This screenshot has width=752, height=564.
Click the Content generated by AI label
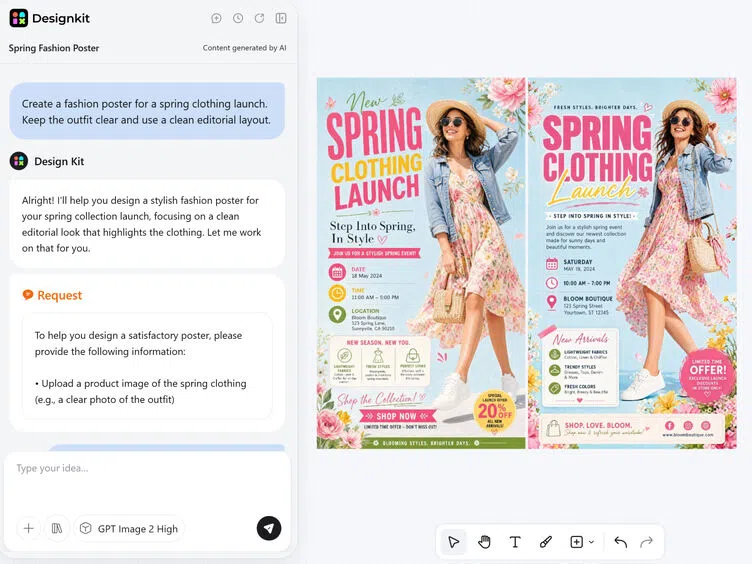[x=244, y=48]
